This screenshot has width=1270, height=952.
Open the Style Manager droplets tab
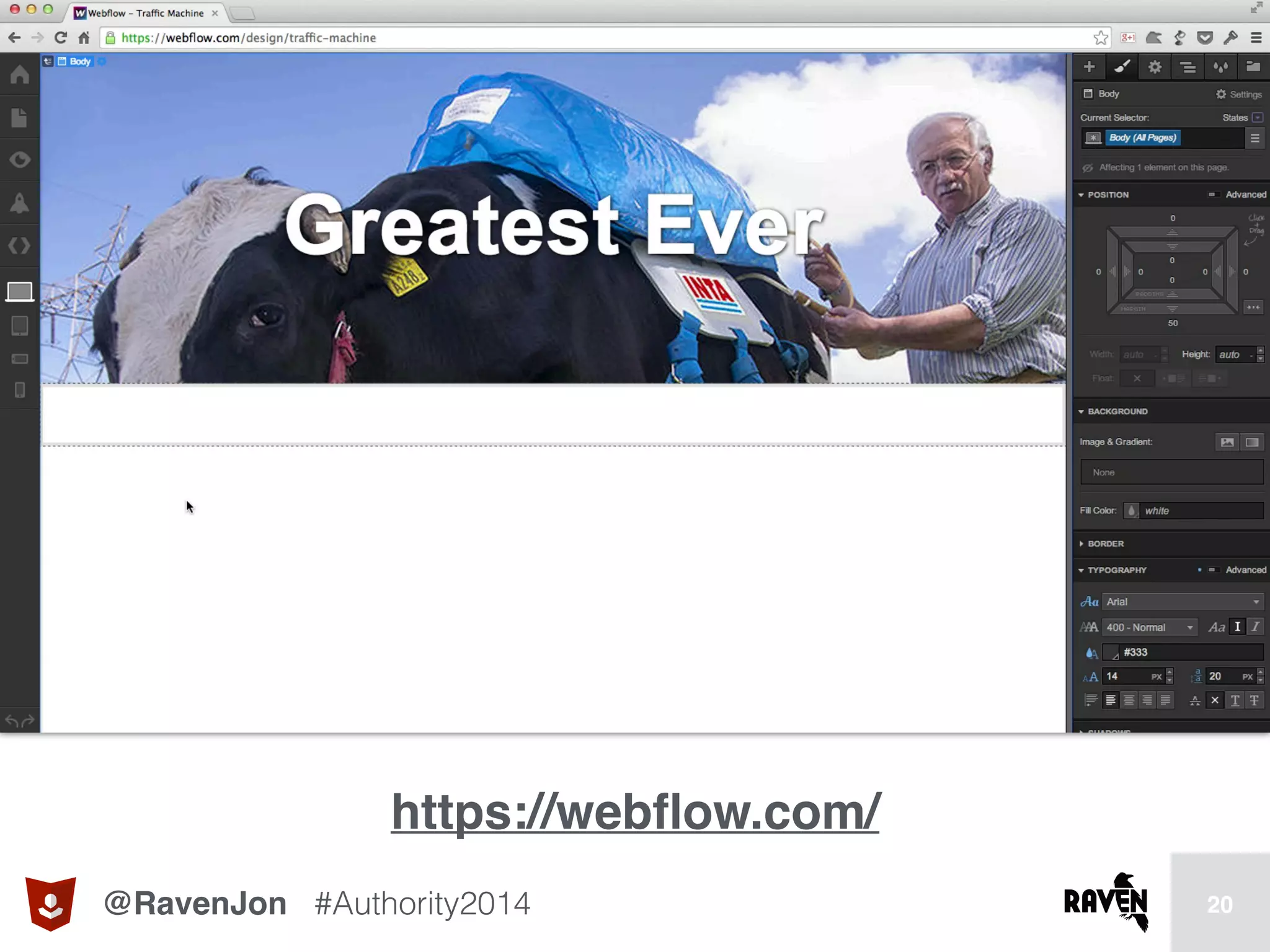click(1220, 67)
